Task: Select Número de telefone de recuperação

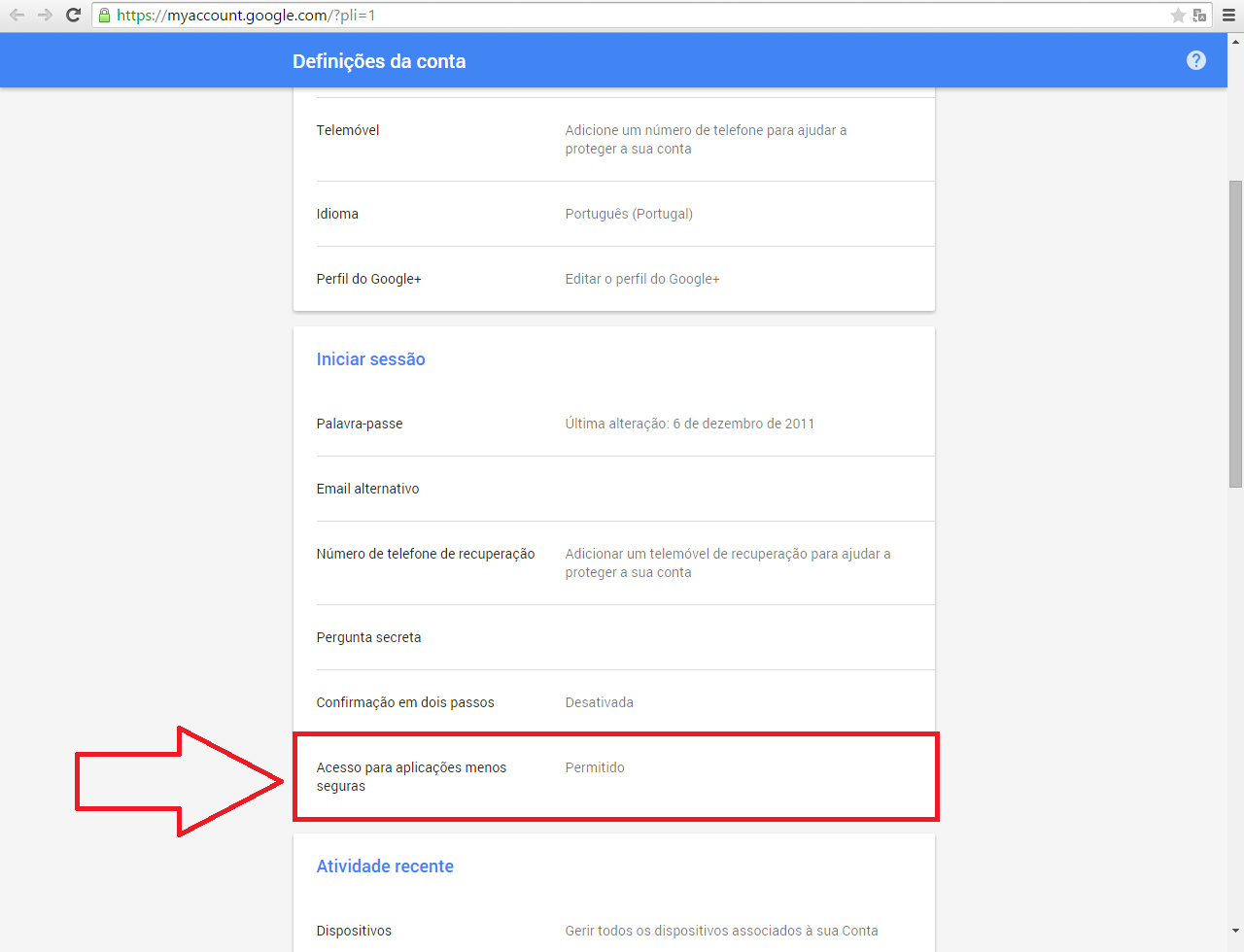Action: tap(614, 562)
